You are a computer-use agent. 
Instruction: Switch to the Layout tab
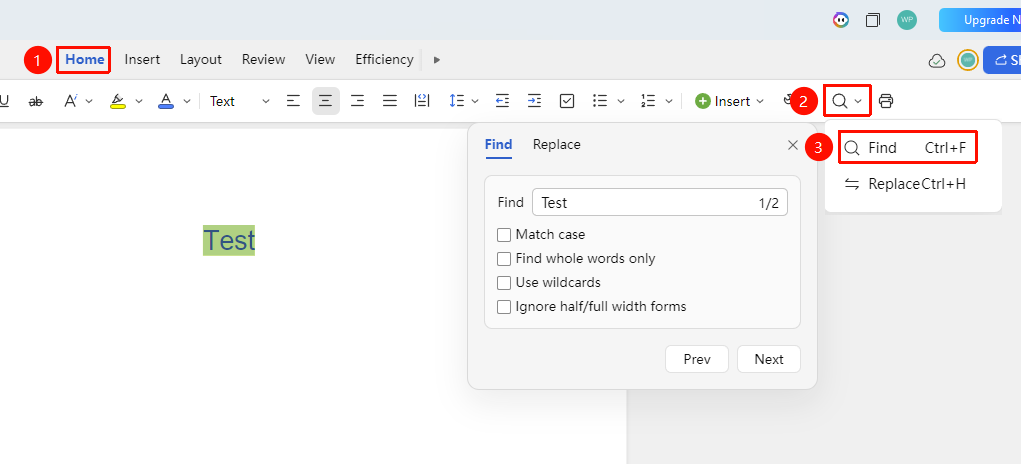click(x=201, y=59)
